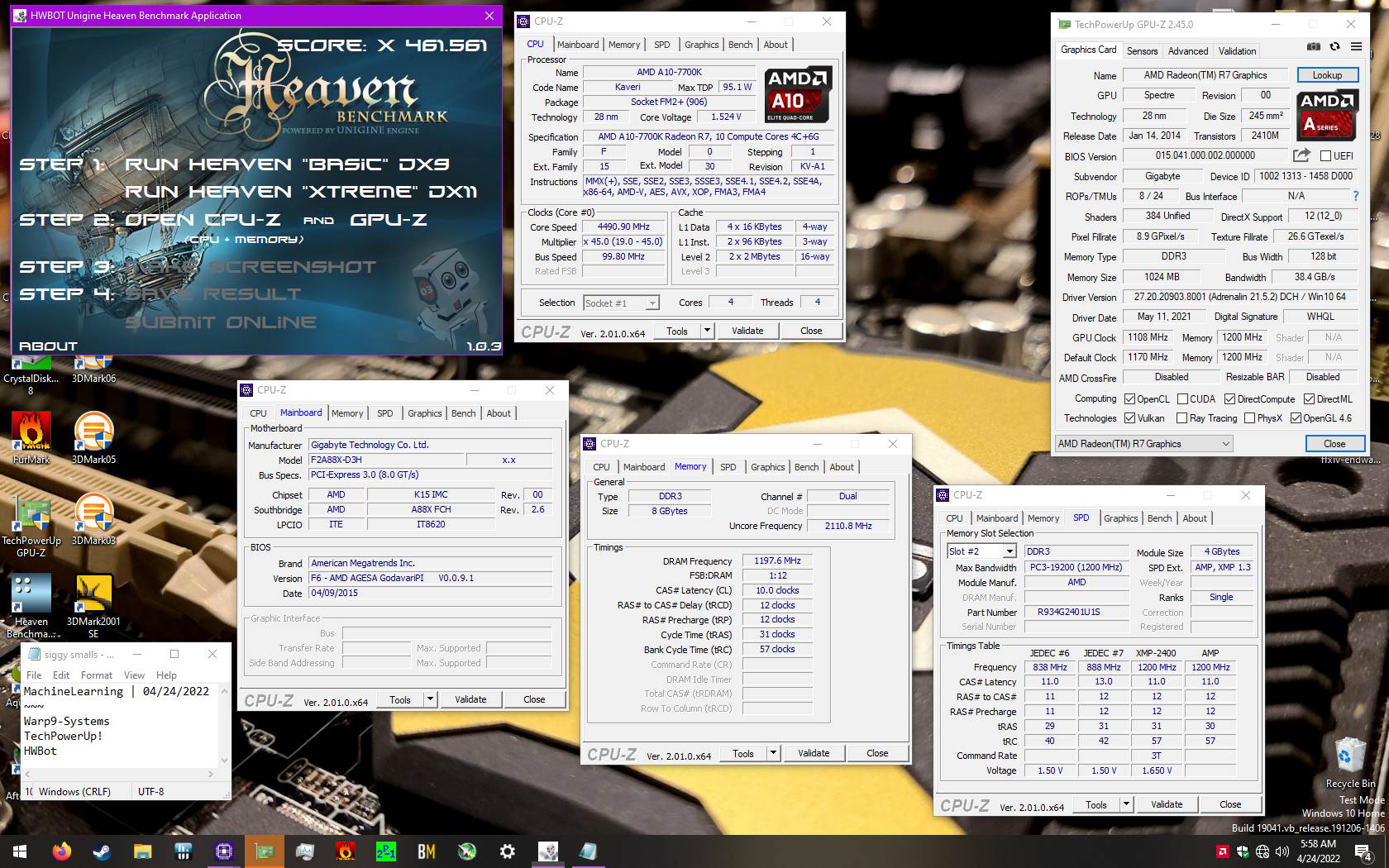
Task: Toggle the PhysX checkbox
Action: point(1249,418)
